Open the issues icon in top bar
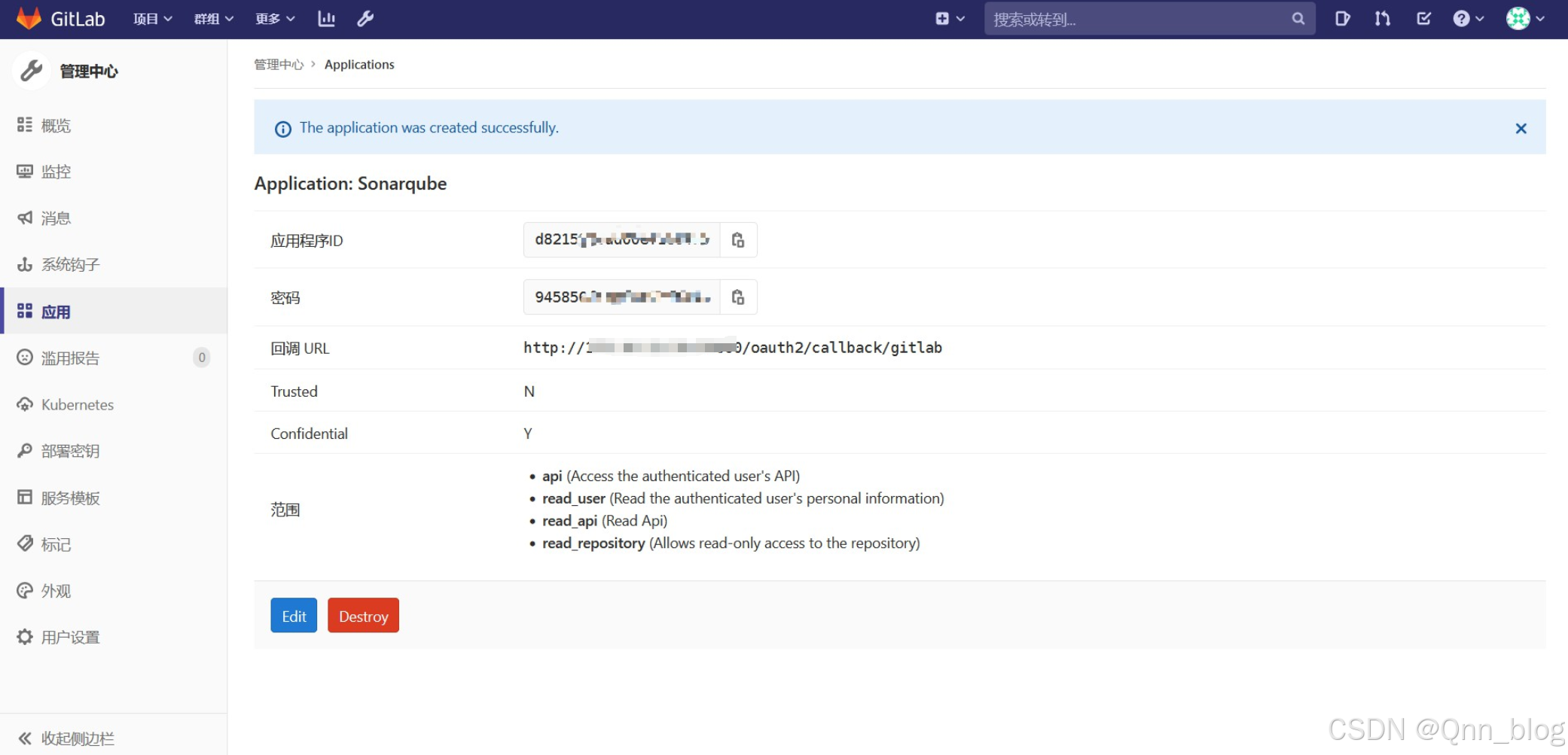 point(1343,19)
